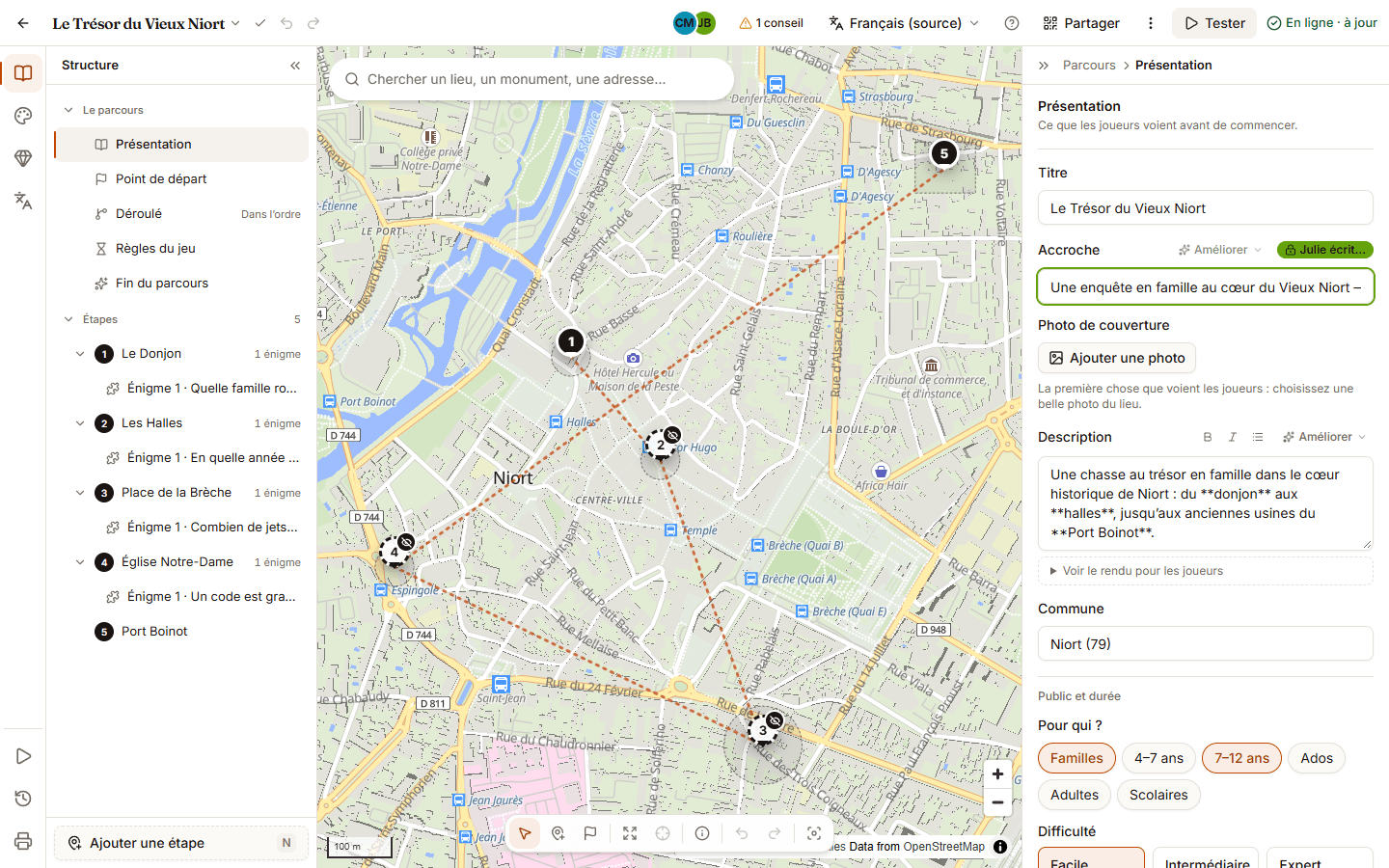Collapse the Le Donjon step
Viewport: 1389px width, 868px height.
click(80, 354)
